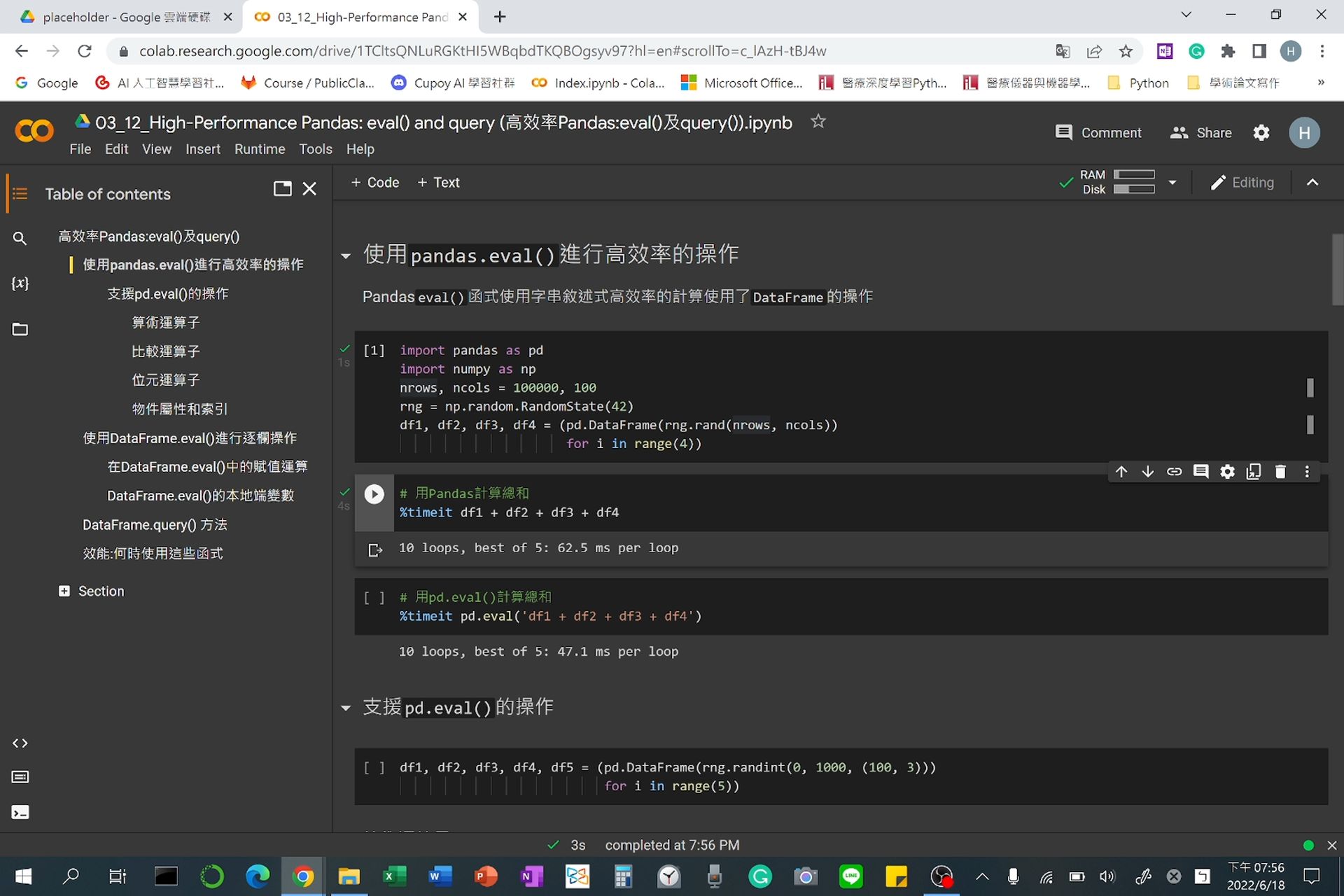Star this notebook next to its title
Screen dimensions: 1344x896
click(818, 121)
